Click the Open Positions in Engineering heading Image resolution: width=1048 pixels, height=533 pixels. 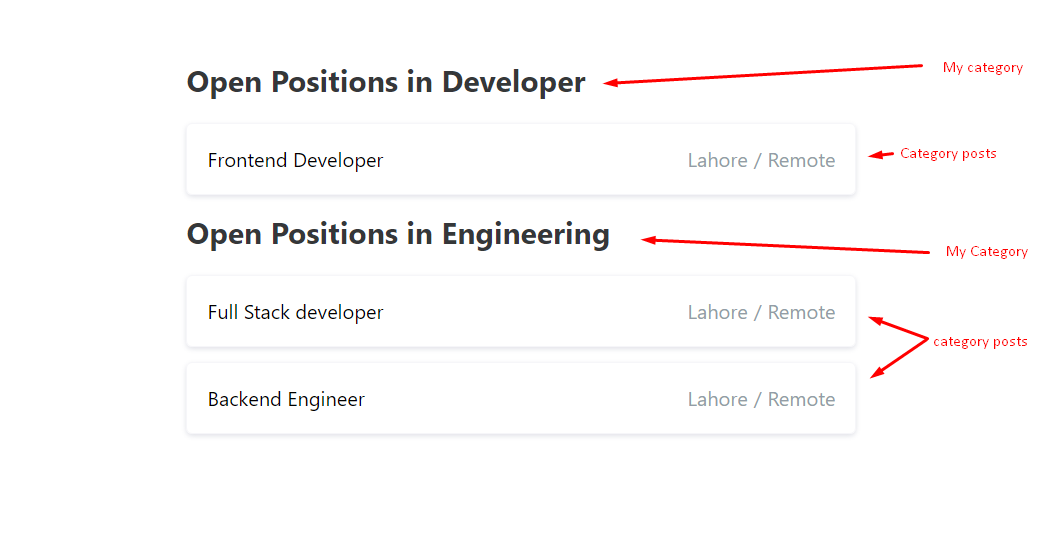click(x=398, y=234)
